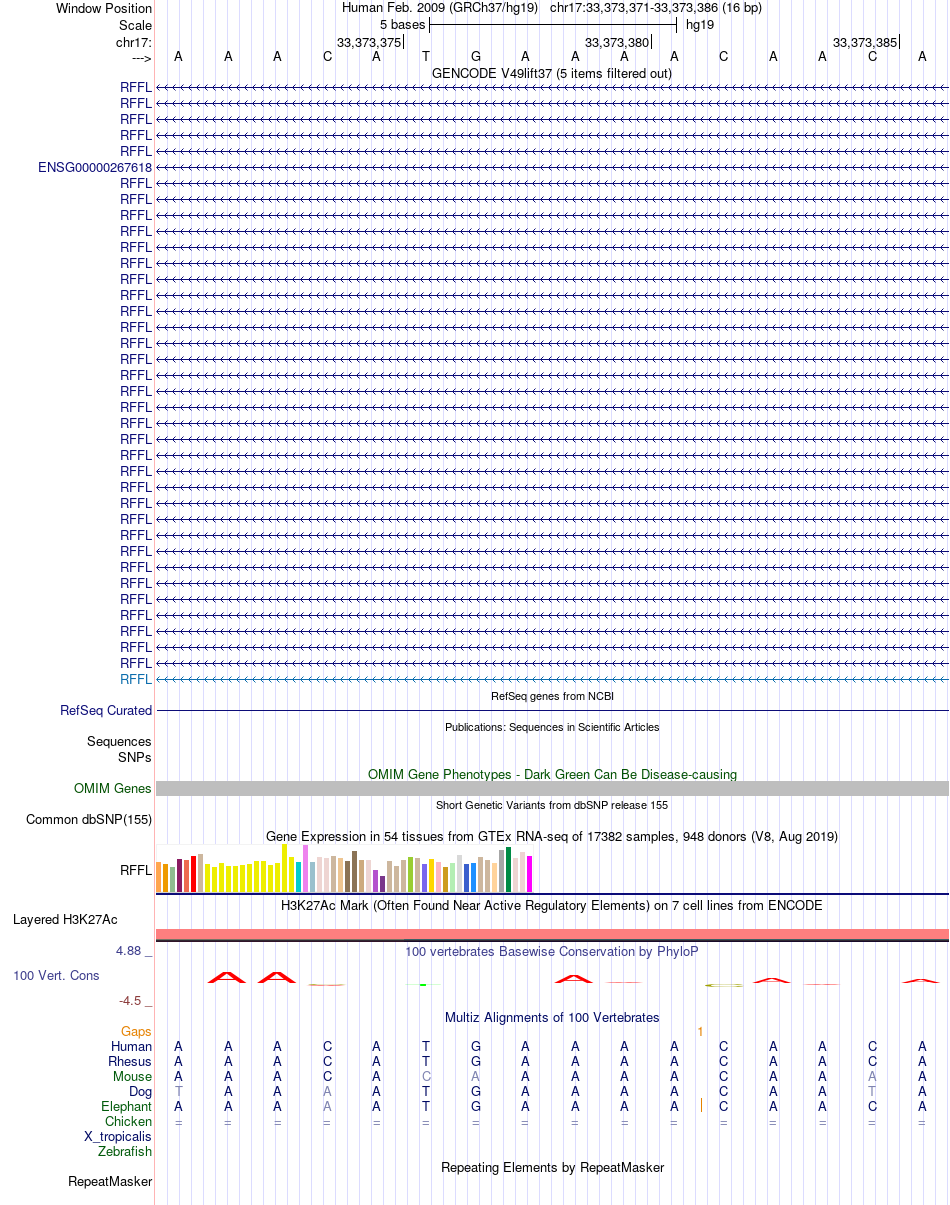
Task: Click the 33,373,380 coordinate marker
Action: point(617,42)
